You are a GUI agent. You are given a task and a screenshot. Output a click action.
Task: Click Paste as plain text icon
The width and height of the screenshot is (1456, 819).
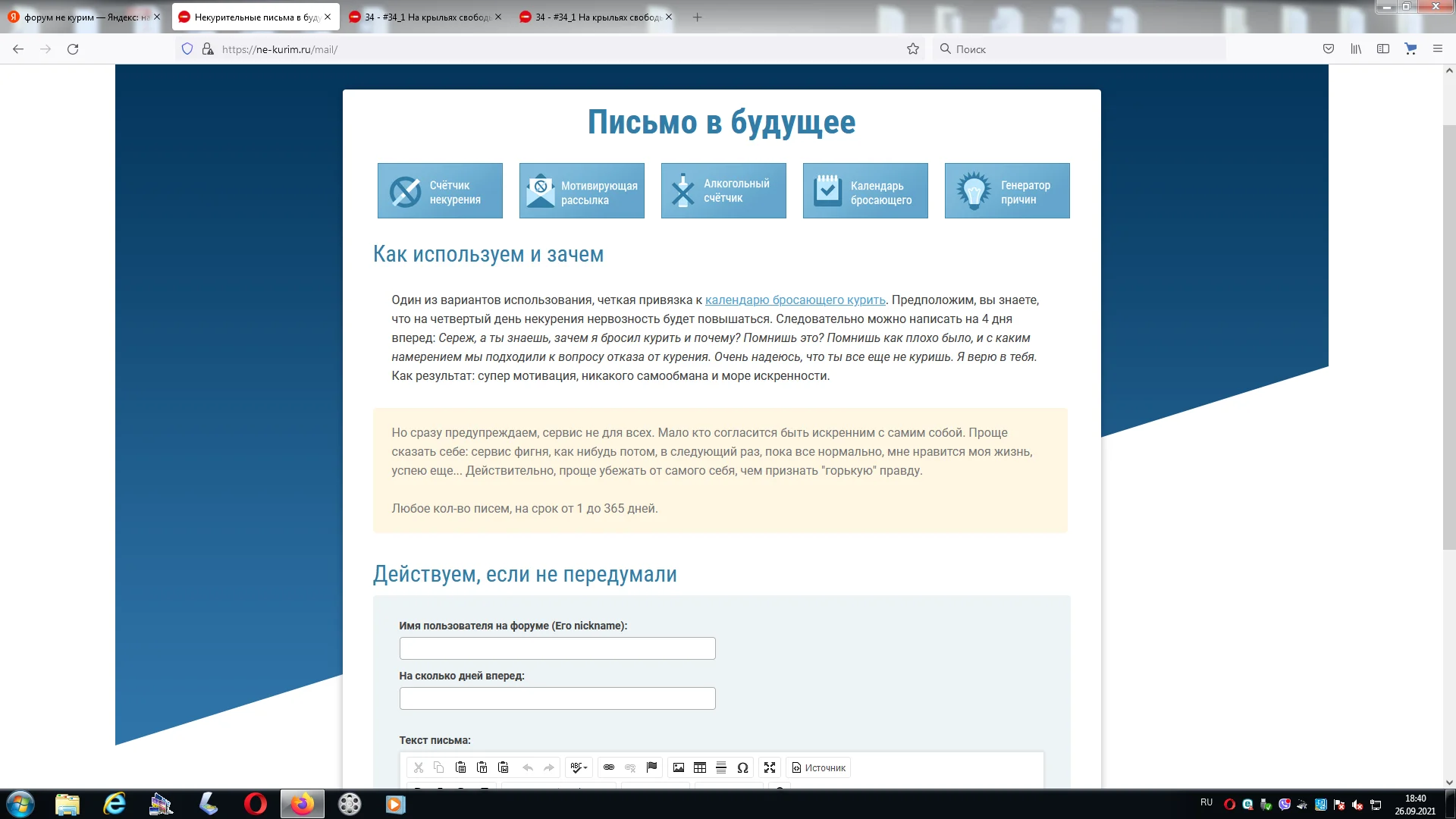point(482,767)
